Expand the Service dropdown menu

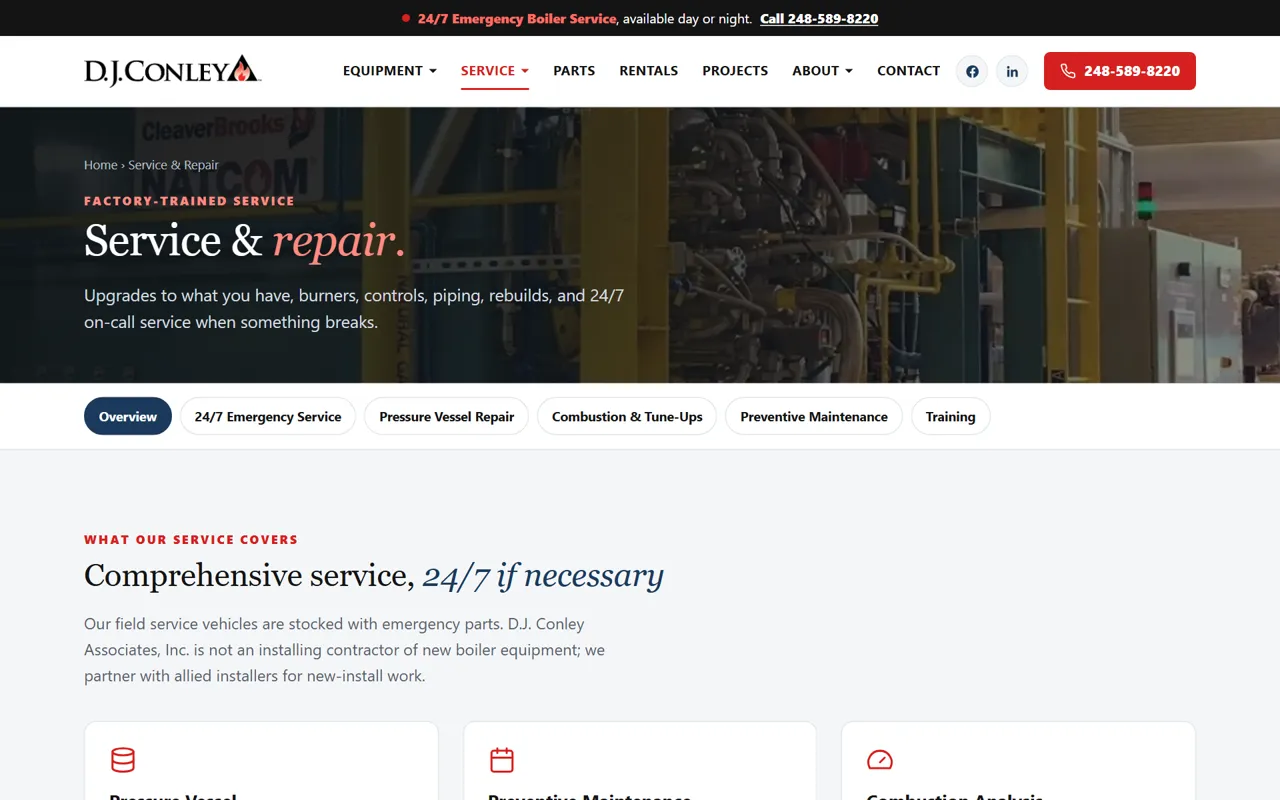(495, 71)
